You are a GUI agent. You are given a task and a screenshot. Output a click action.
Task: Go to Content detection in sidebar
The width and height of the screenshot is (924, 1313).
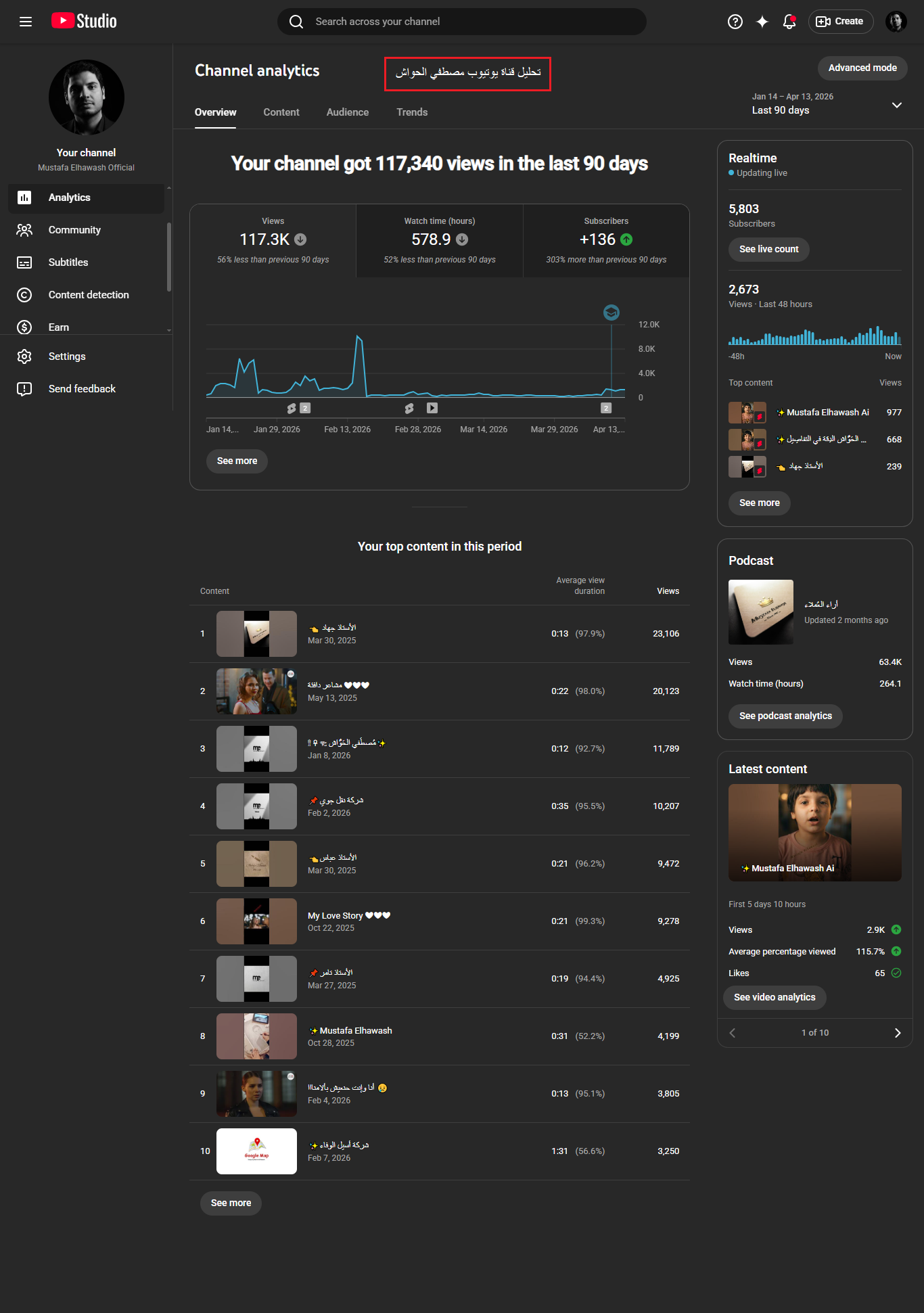point(88,295)
